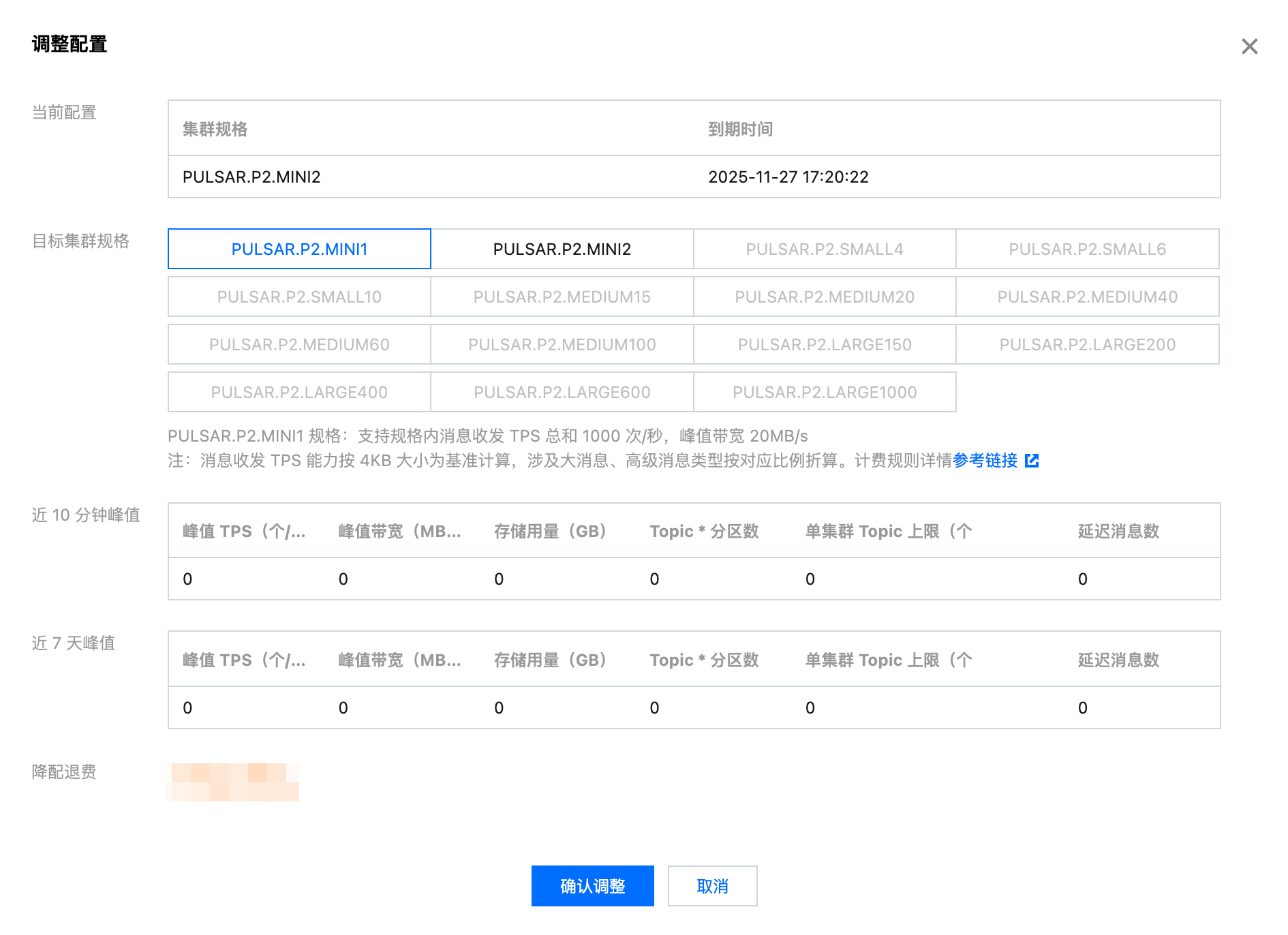The image size is (1288, 935).
Task: Choose PULSAR.P2.MEDIUM100 spec option
Action: coord(562,345)
